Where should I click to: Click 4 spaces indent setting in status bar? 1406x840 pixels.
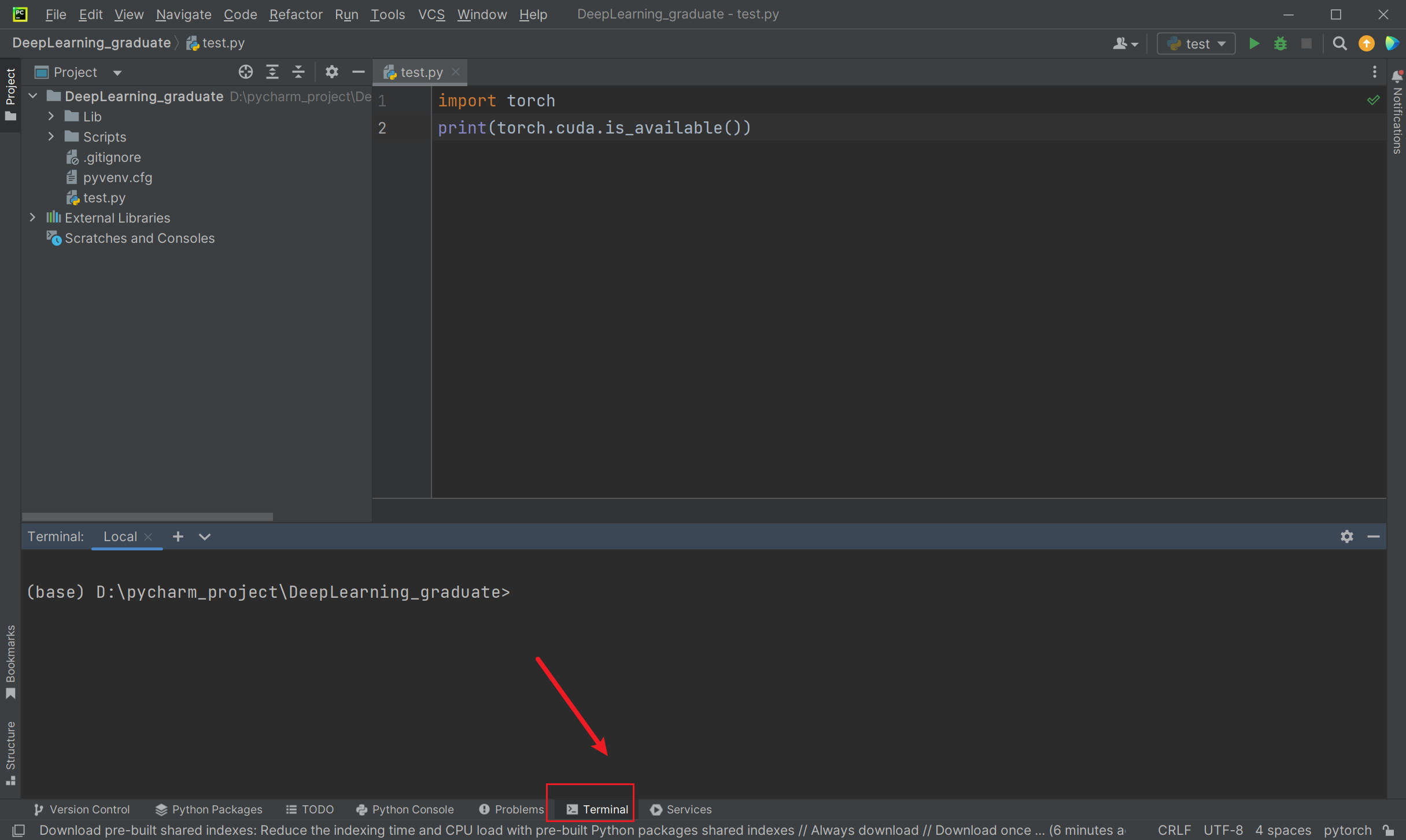coord(1283,831)
